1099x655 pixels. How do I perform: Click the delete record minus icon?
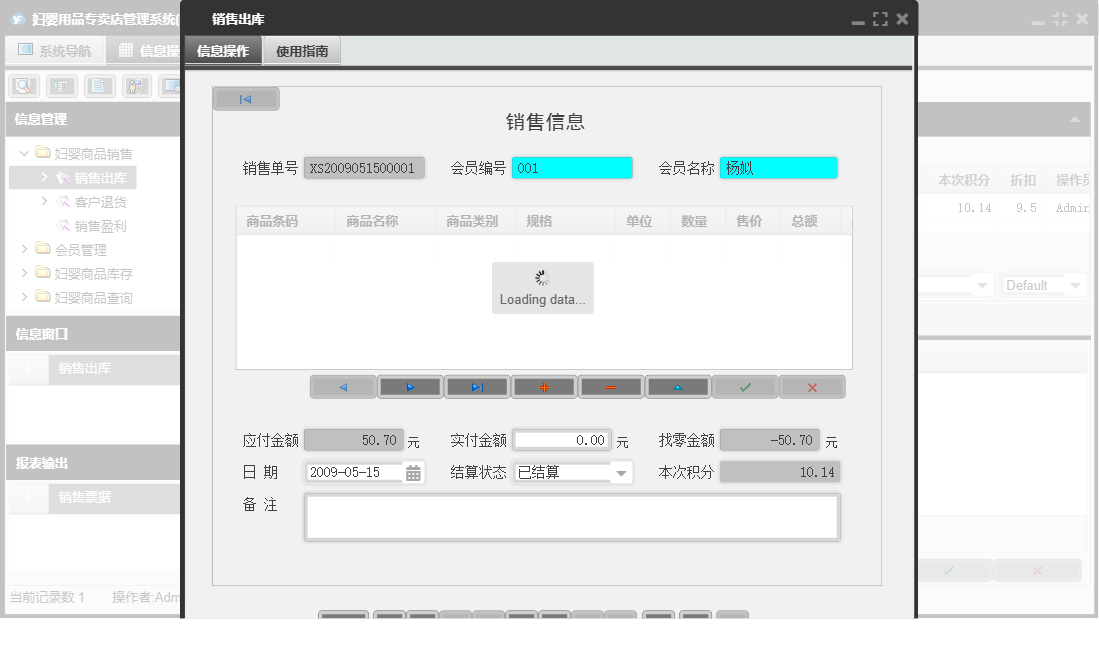pos(611,386)
